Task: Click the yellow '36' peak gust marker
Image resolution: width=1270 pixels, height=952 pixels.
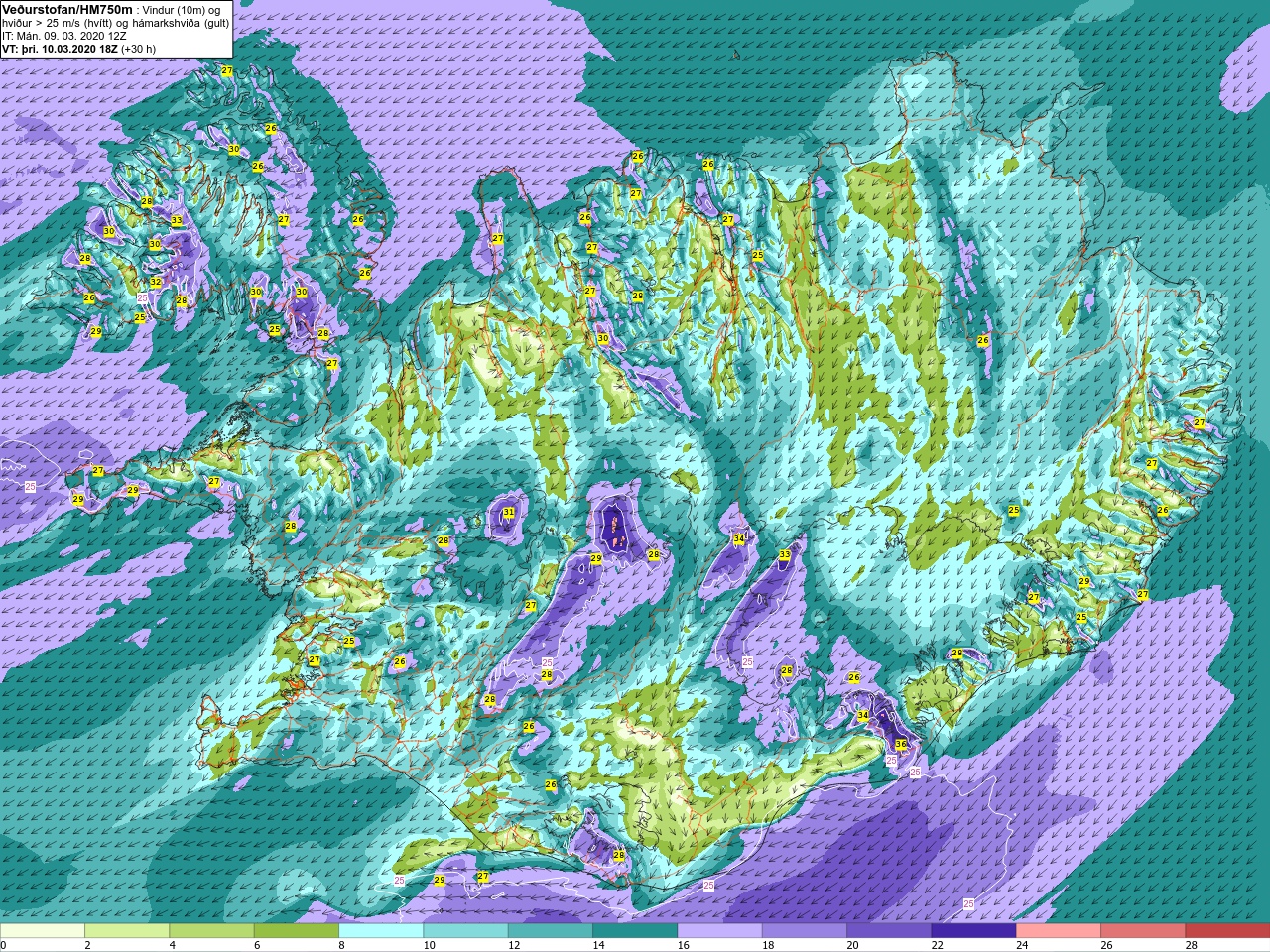Action: click(x=901, y=744)
